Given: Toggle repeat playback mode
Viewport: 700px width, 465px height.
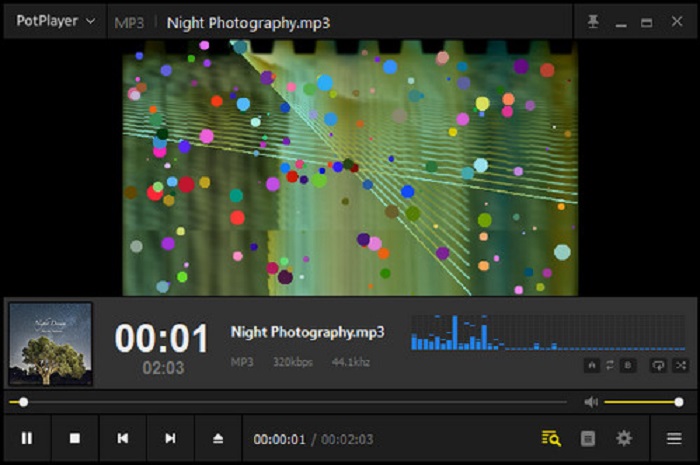Looking at the screenshot, I should pyautogui.click(x=659, y=366).
